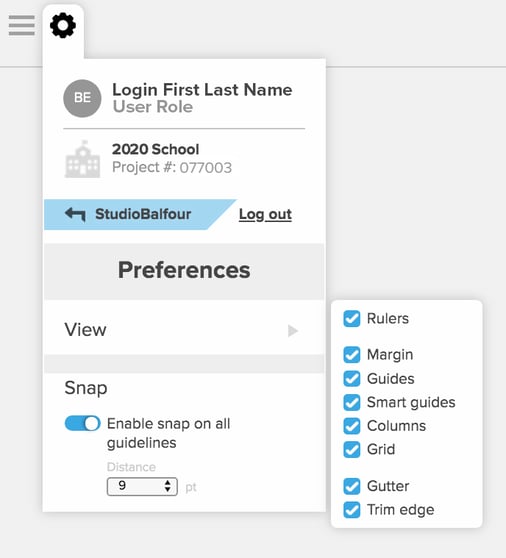Click the 2020 School project name
The width and height of the screenshot is (506, 558).
pos(156,149)
